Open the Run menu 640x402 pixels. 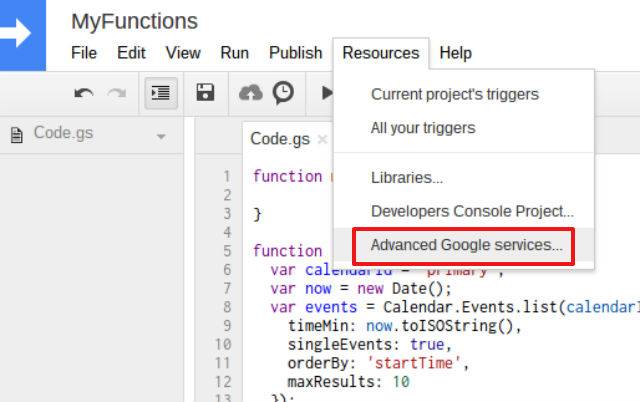[x=235, y=53]
